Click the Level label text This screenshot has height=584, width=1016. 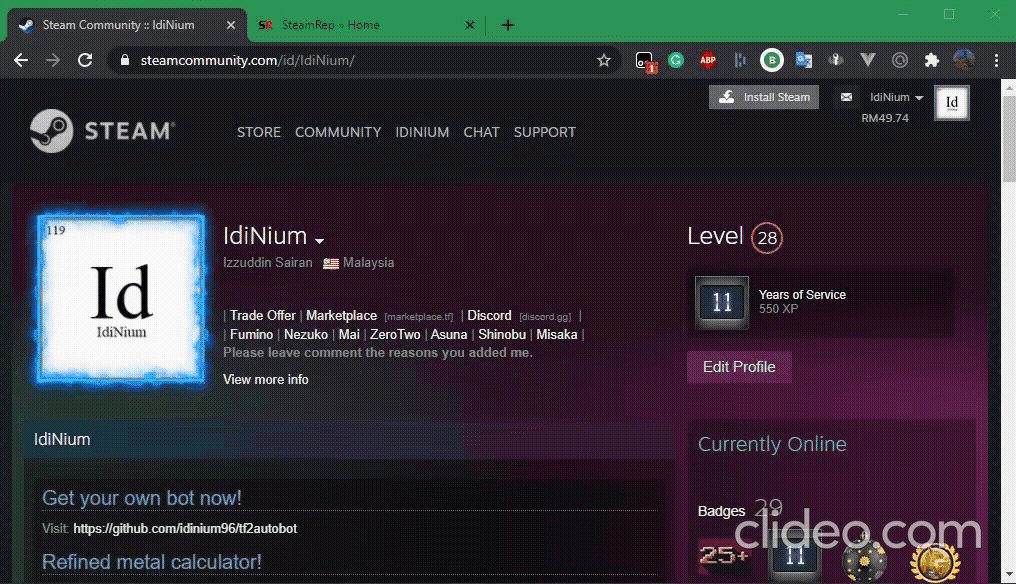[715, 237]
